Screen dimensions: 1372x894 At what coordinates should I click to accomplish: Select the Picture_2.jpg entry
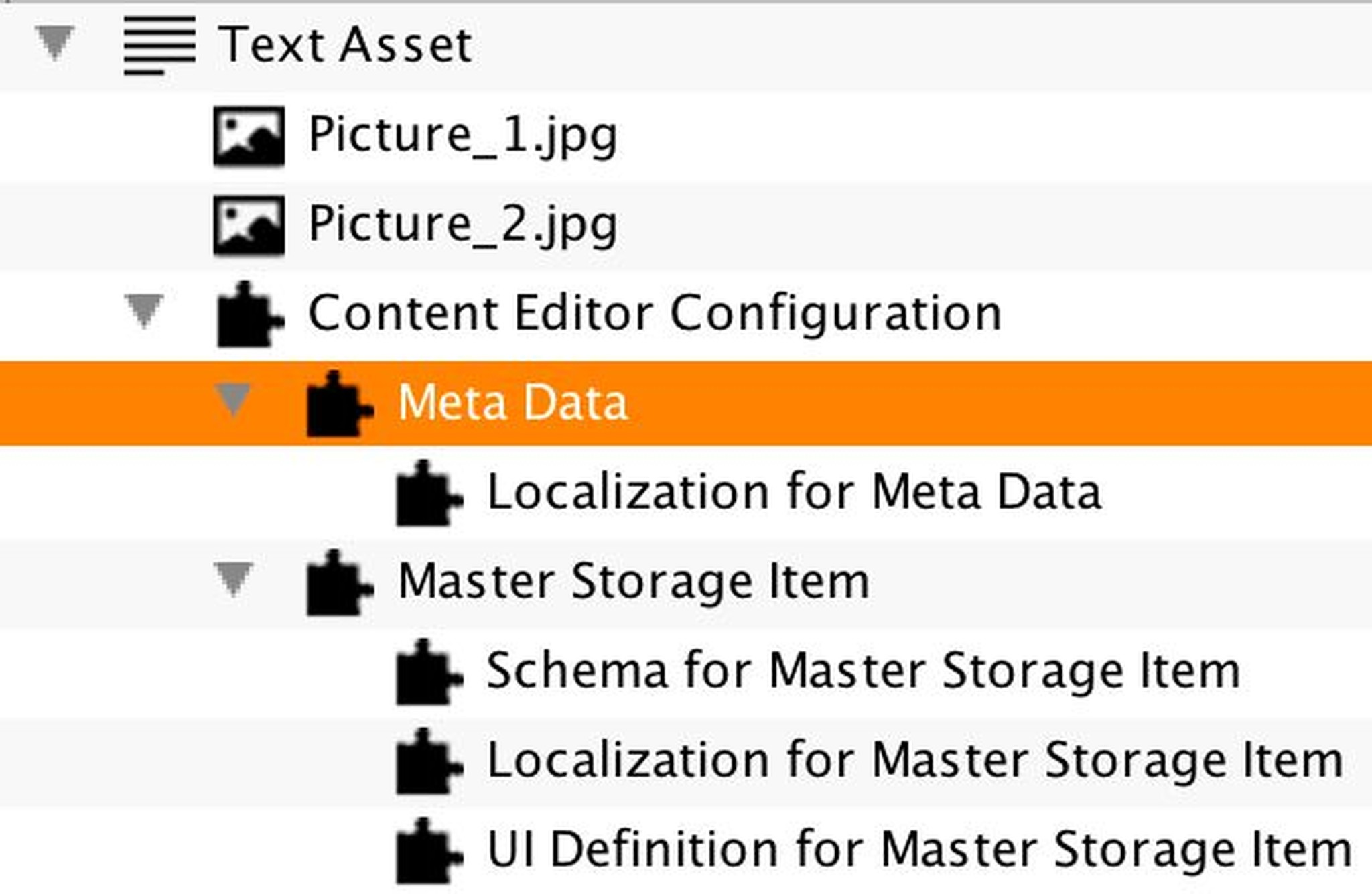tap(462, 226)
